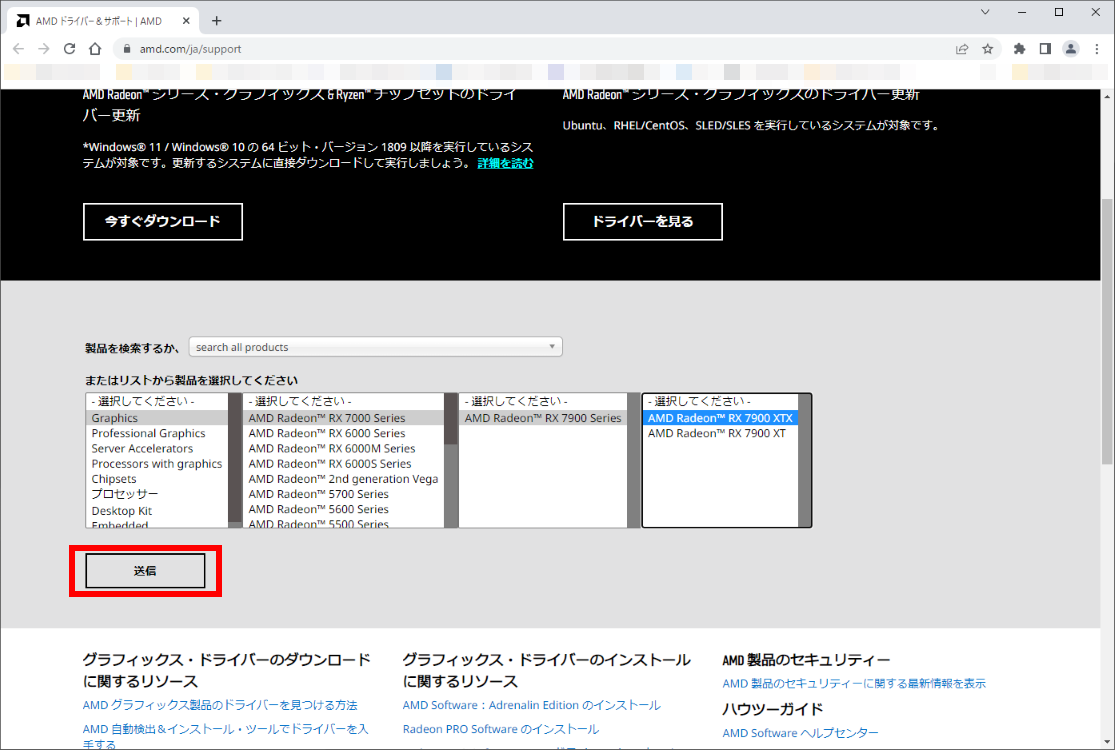Image resolution: width=1115 pixels, height=750 pixels.
Task: Select AMD Radeon RX 6000M Series
Action: (343, 449)
